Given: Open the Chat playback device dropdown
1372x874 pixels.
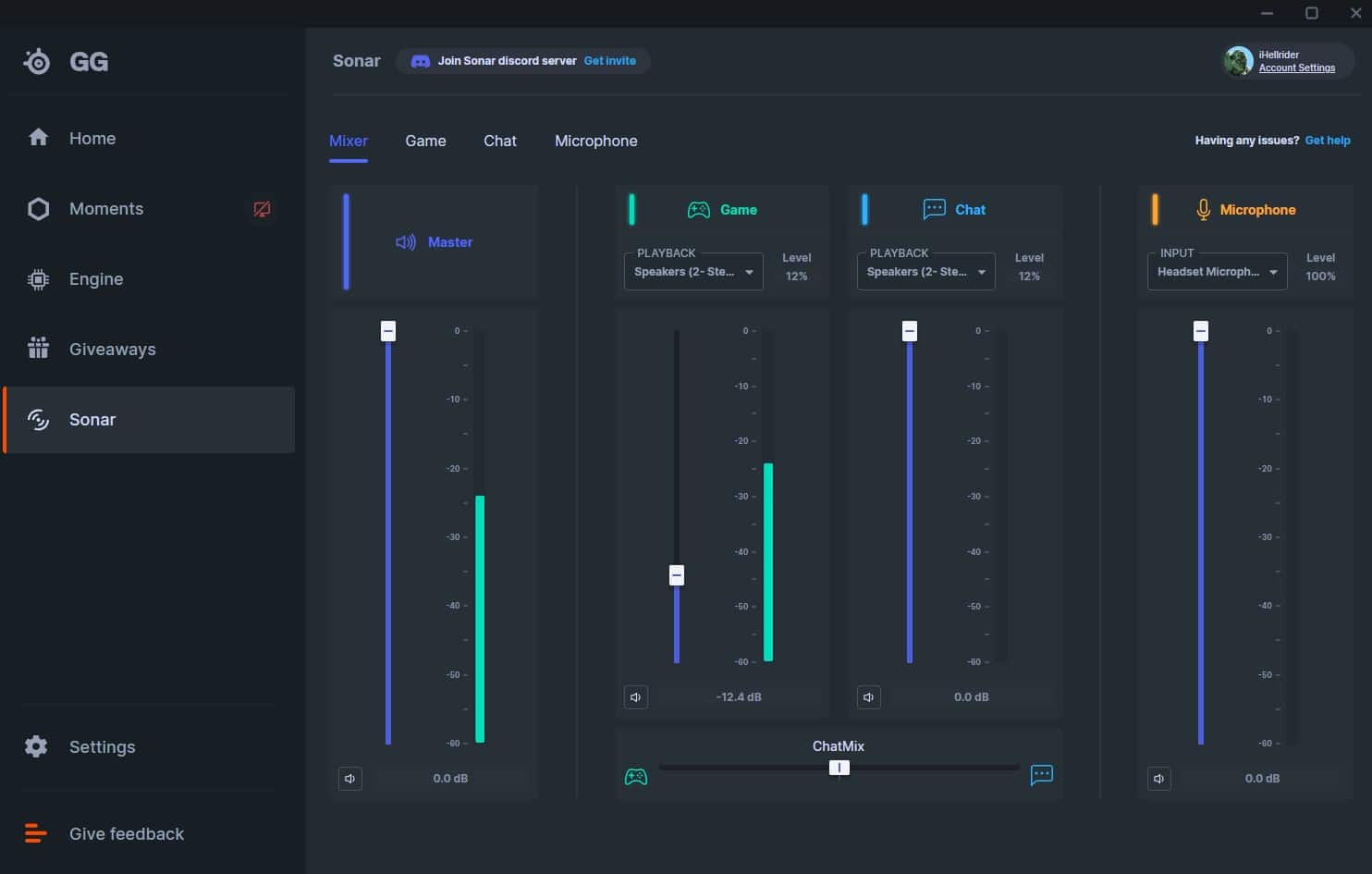Looking at the screenshot, I should (x=926, y=271).
